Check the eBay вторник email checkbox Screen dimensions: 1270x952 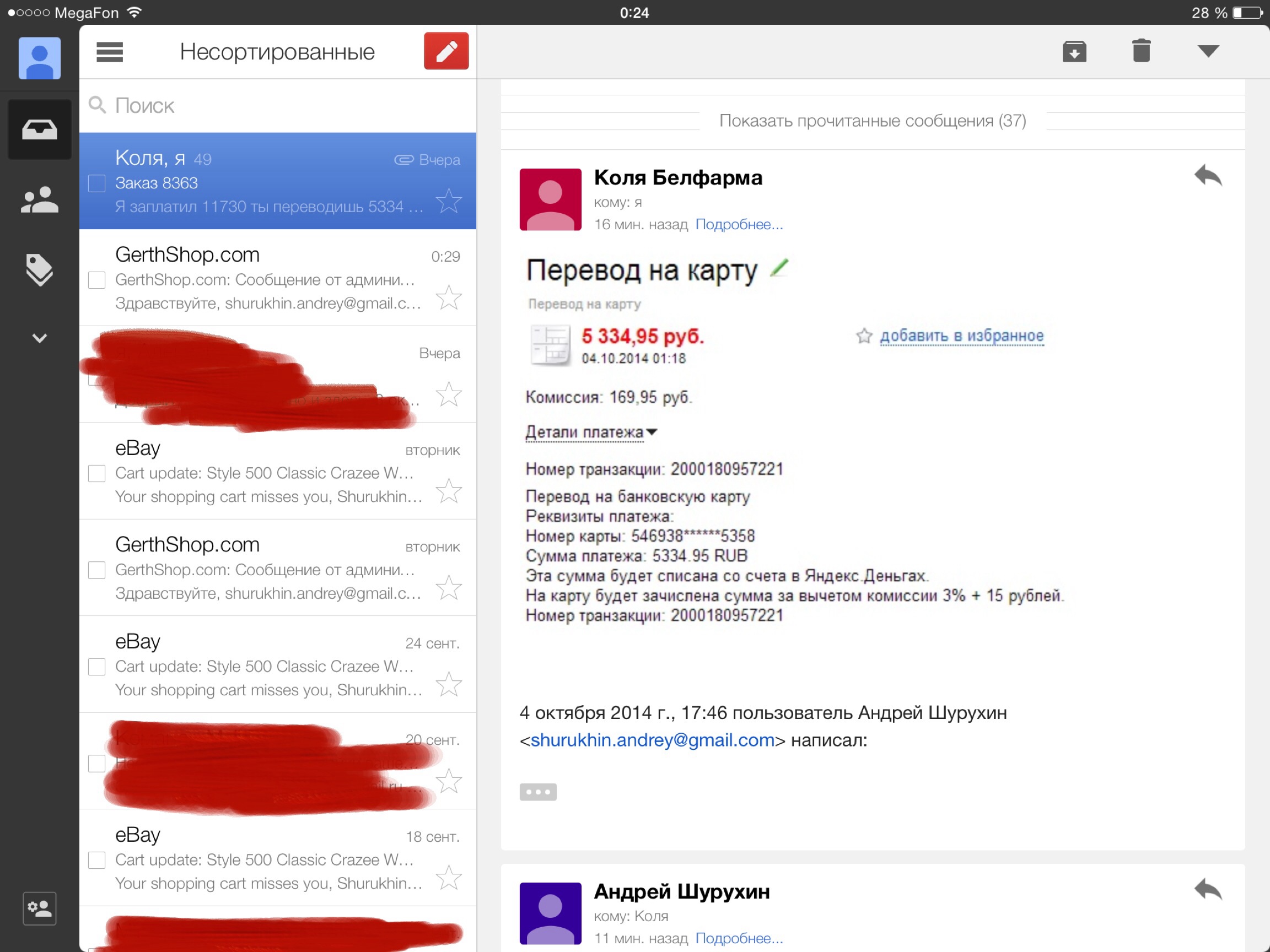pyautogui.click(x=96, y=473)
